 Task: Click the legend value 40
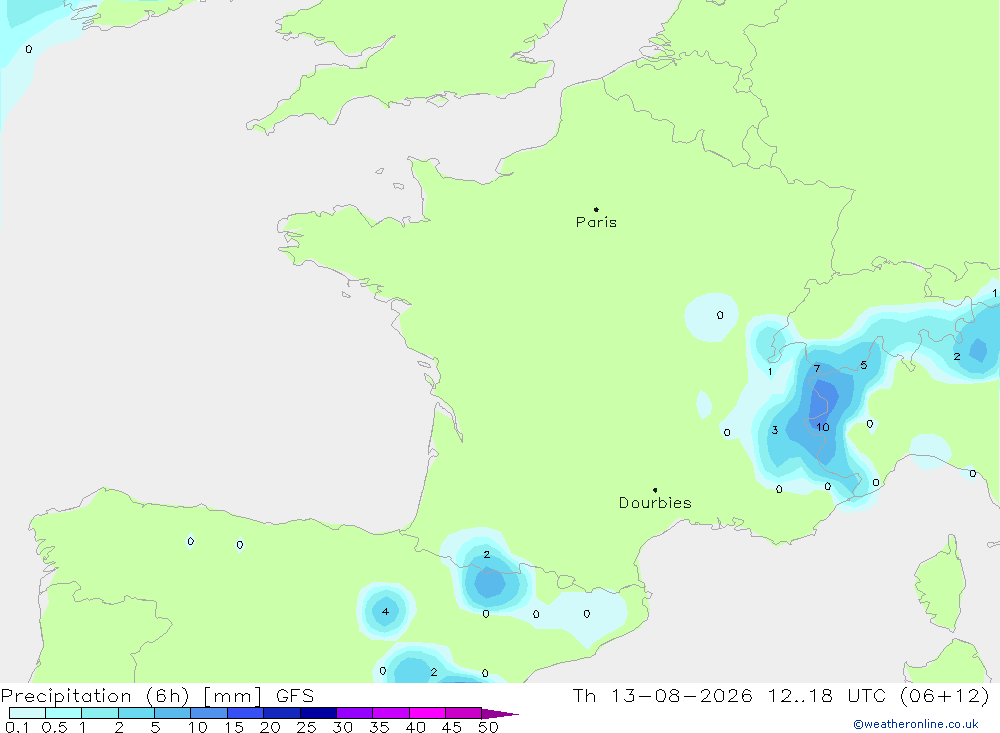416,727
